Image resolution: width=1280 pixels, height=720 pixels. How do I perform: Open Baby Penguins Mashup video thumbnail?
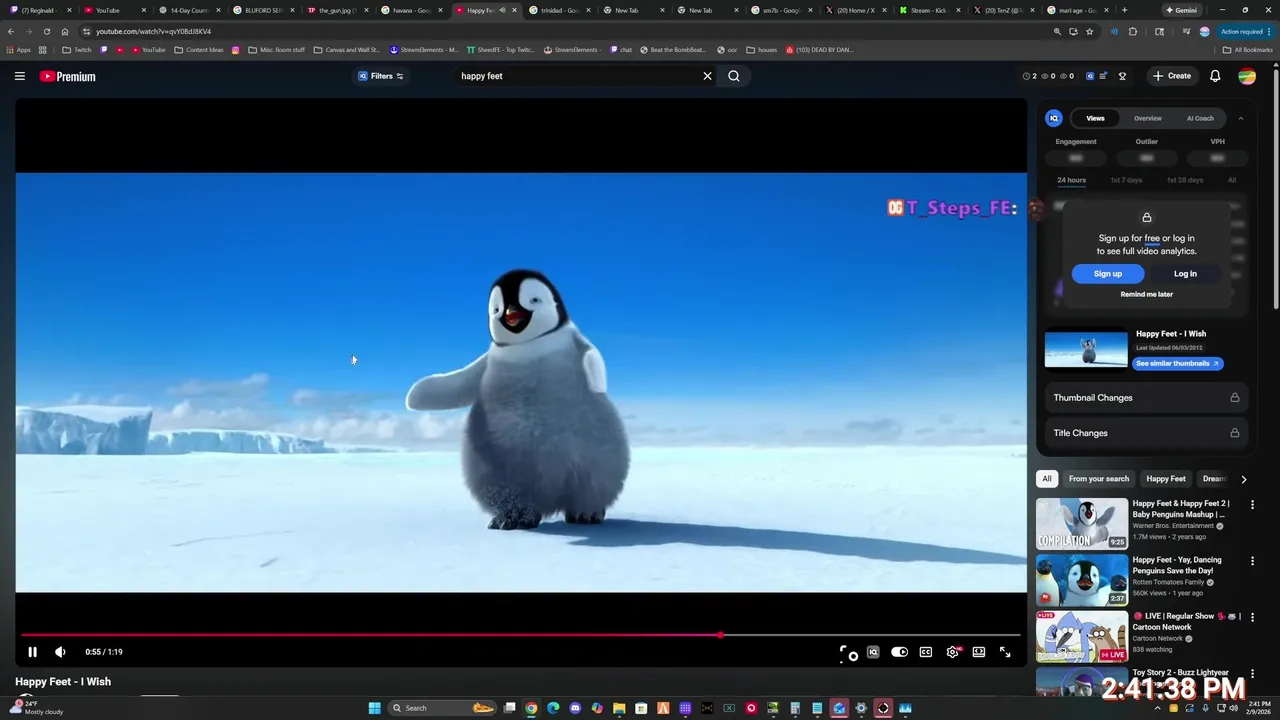tap(1082, 524)
